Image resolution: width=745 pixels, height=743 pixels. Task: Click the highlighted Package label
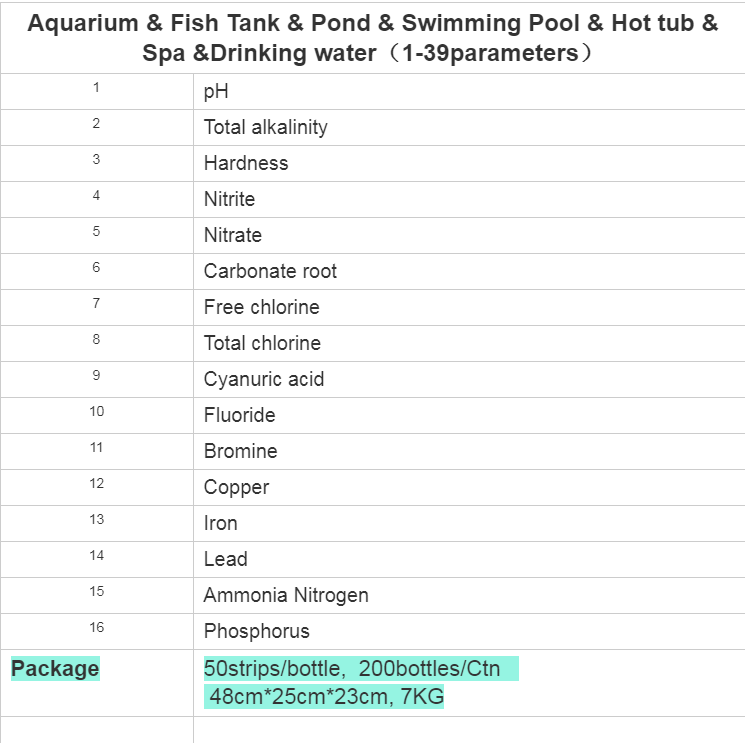55,668
